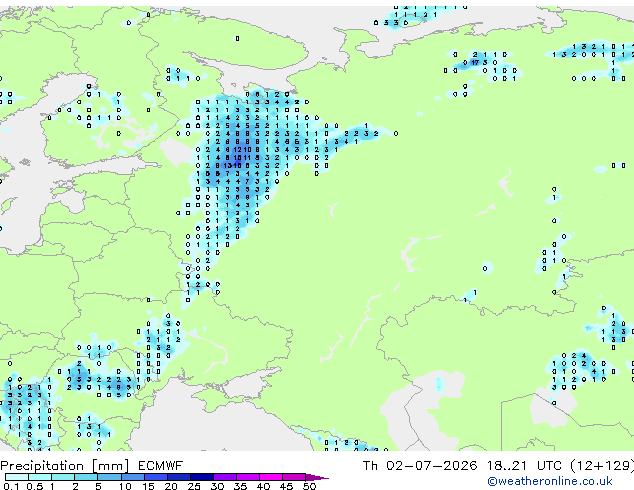Select the 35–40 mm violet legend swatch
Image resolution: width=634 pixels, height=490 pixels.
coord(247,477)
